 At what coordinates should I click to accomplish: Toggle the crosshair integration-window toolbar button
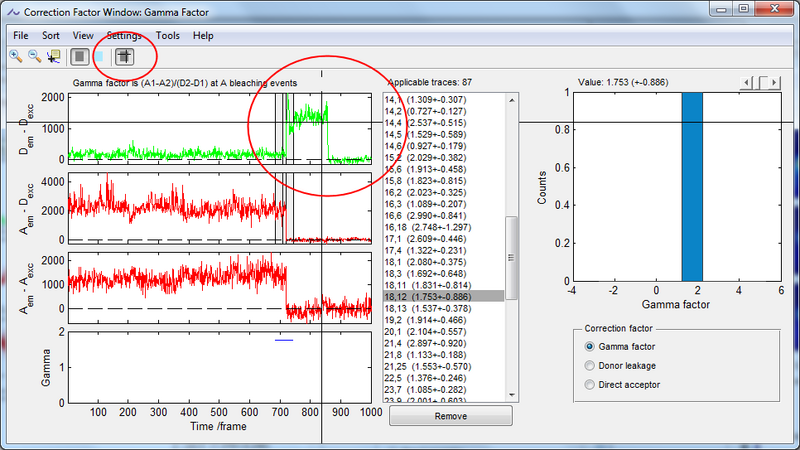tap(123, 56)
